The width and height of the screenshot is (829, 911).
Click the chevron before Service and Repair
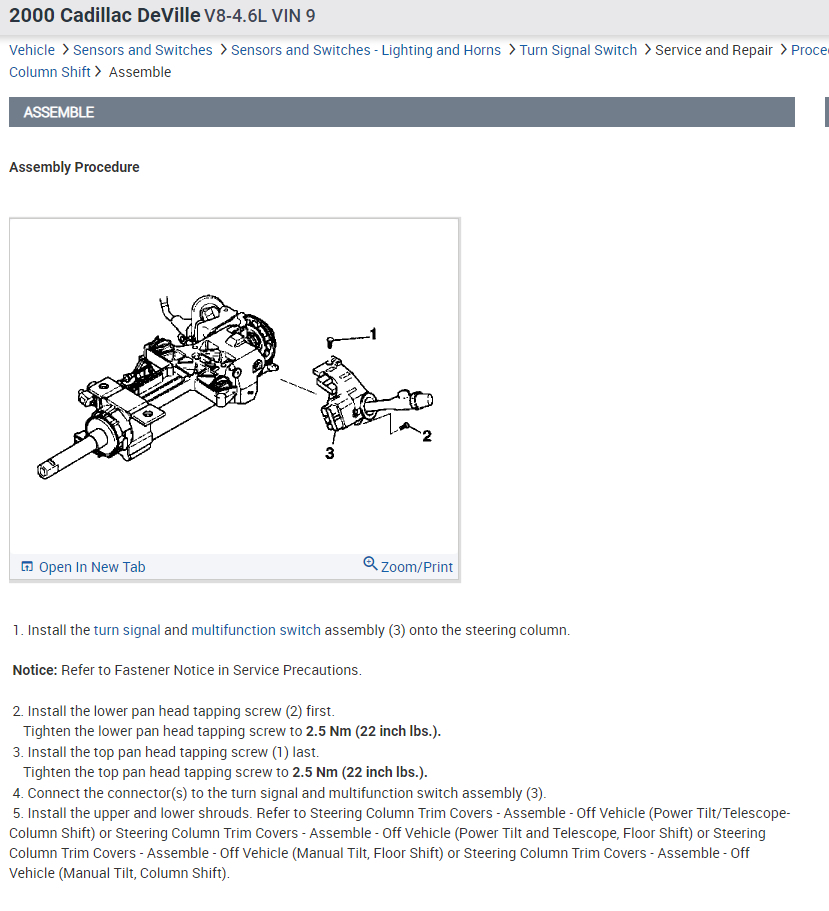point(648,50)
